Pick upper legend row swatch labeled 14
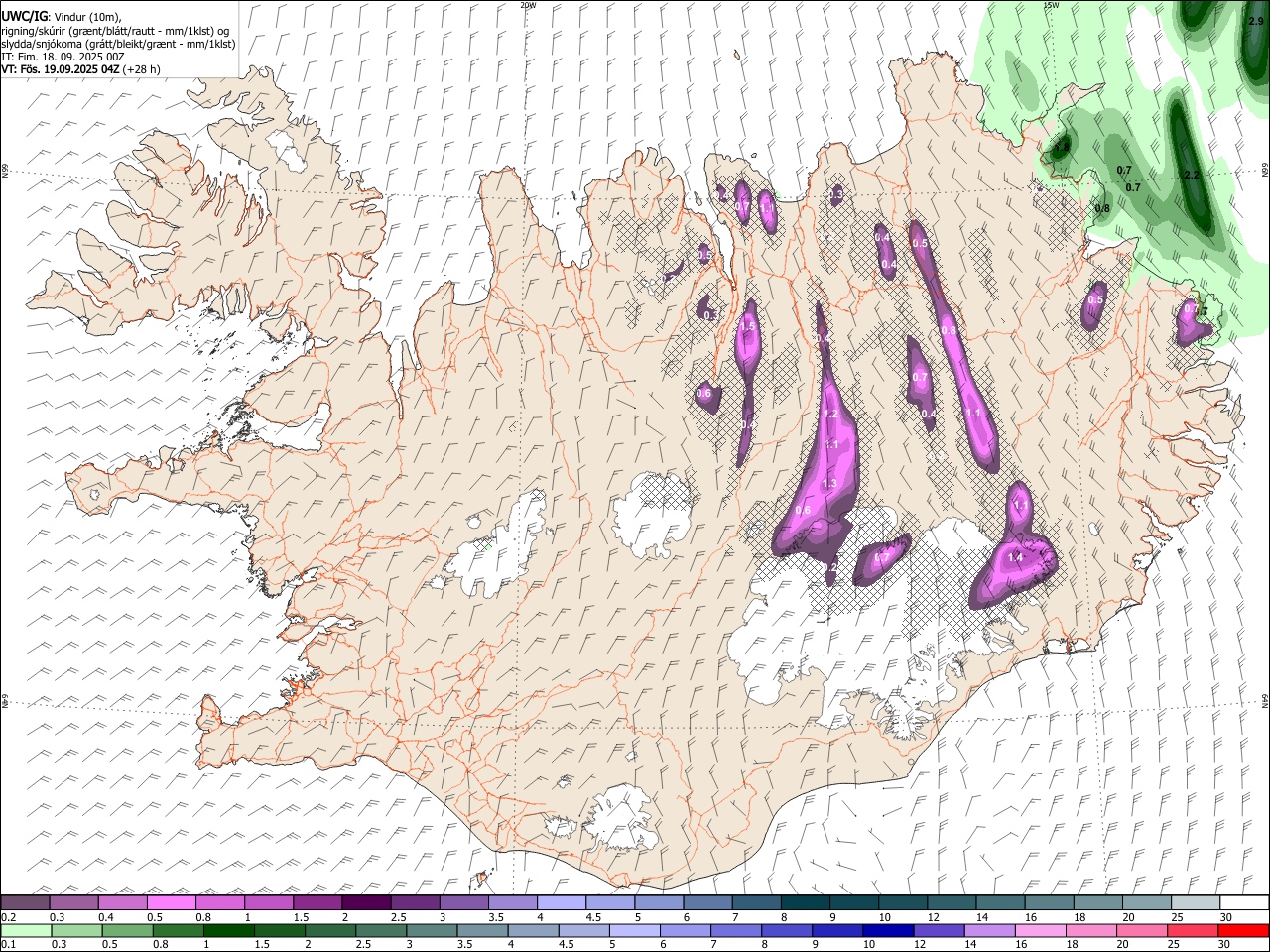The height and width of the screenshot is (952, 1270). [1001, 902]
